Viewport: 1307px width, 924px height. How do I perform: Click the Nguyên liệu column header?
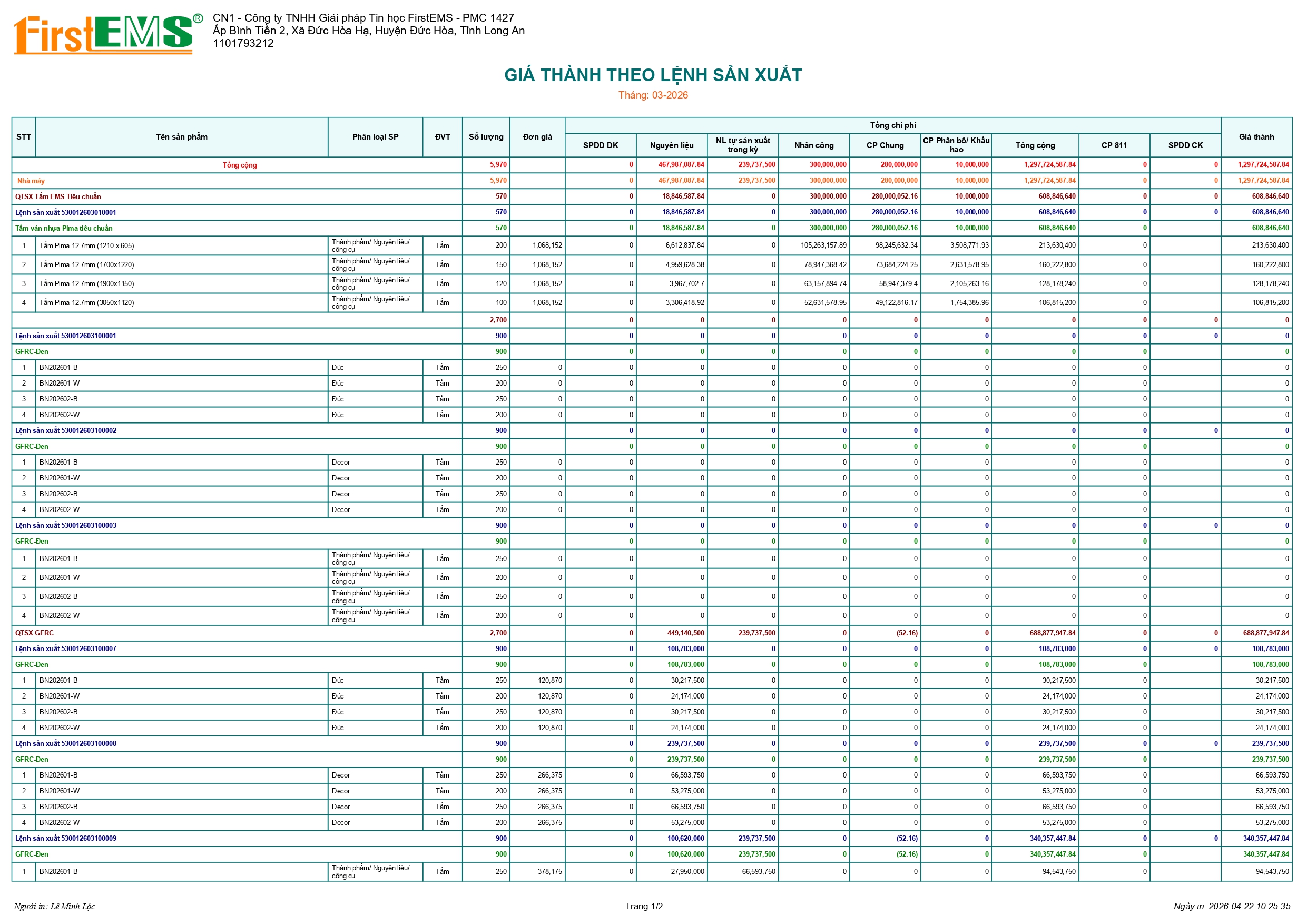click(x=672, y=145)
